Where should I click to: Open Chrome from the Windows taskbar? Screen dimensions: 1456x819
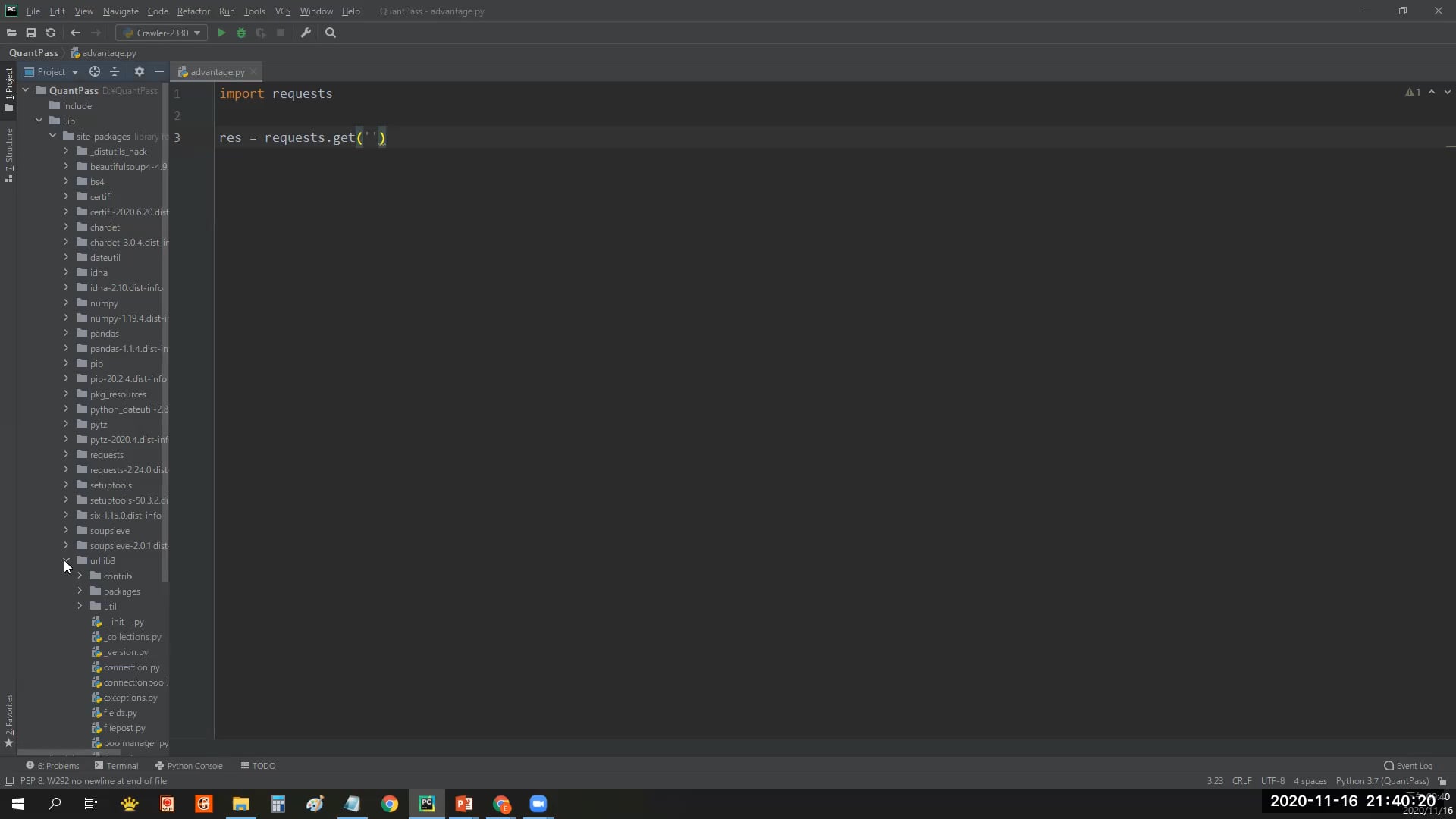(x=390, y=804)
